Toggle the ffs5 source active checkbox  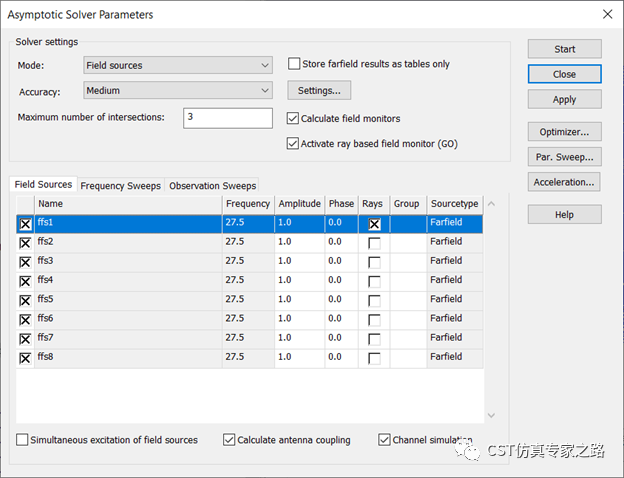(25, 301)
